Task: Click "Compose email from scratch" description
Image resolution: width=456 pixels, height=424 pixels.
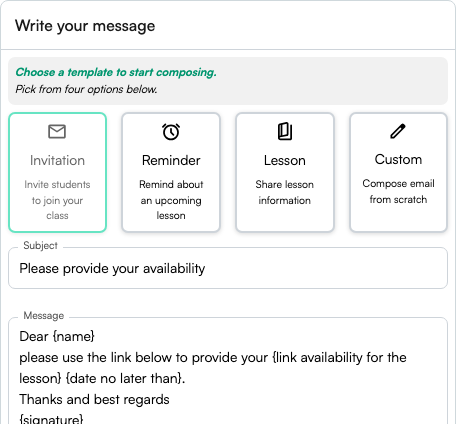Action: [398, 191]
